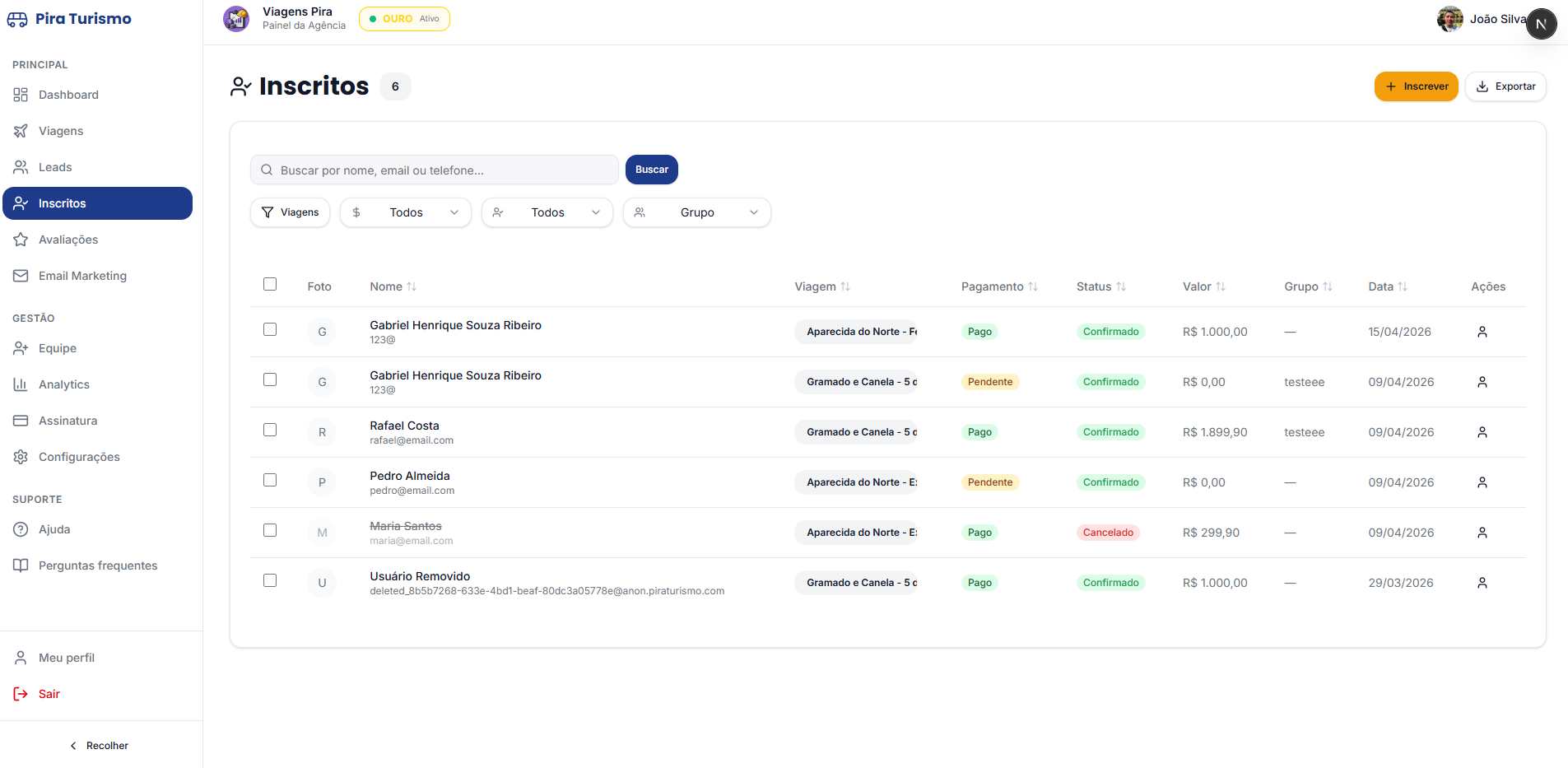Click the sort arrows next to Data header

1403,286
